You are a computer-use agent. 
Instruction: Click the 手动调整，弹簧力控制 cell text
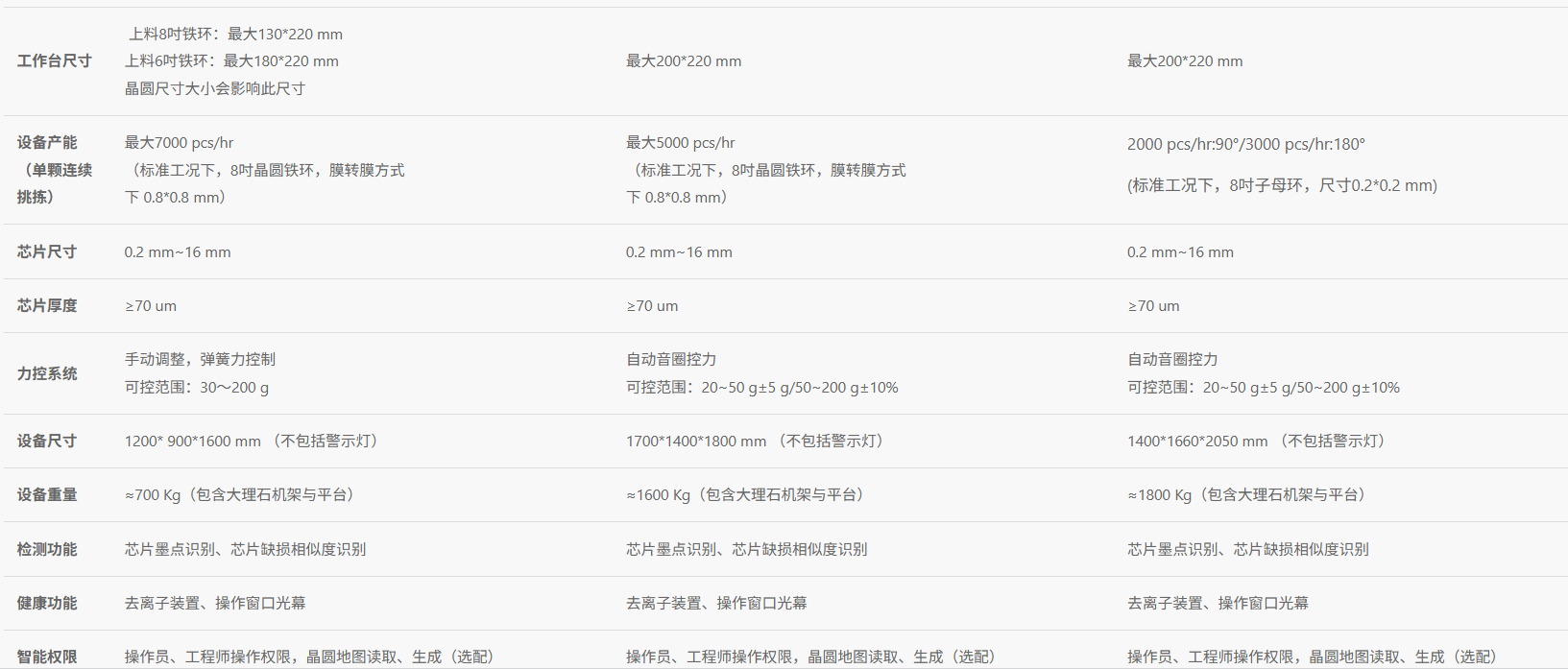200,360
